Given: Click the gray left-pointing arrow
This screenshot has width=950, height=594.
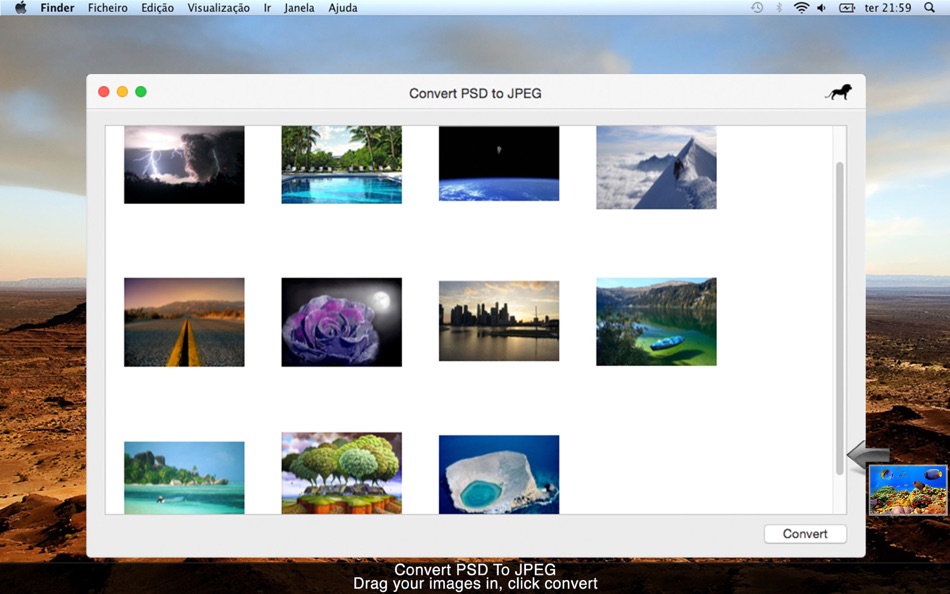Looking at the screenshot, I should coord(860,456).
